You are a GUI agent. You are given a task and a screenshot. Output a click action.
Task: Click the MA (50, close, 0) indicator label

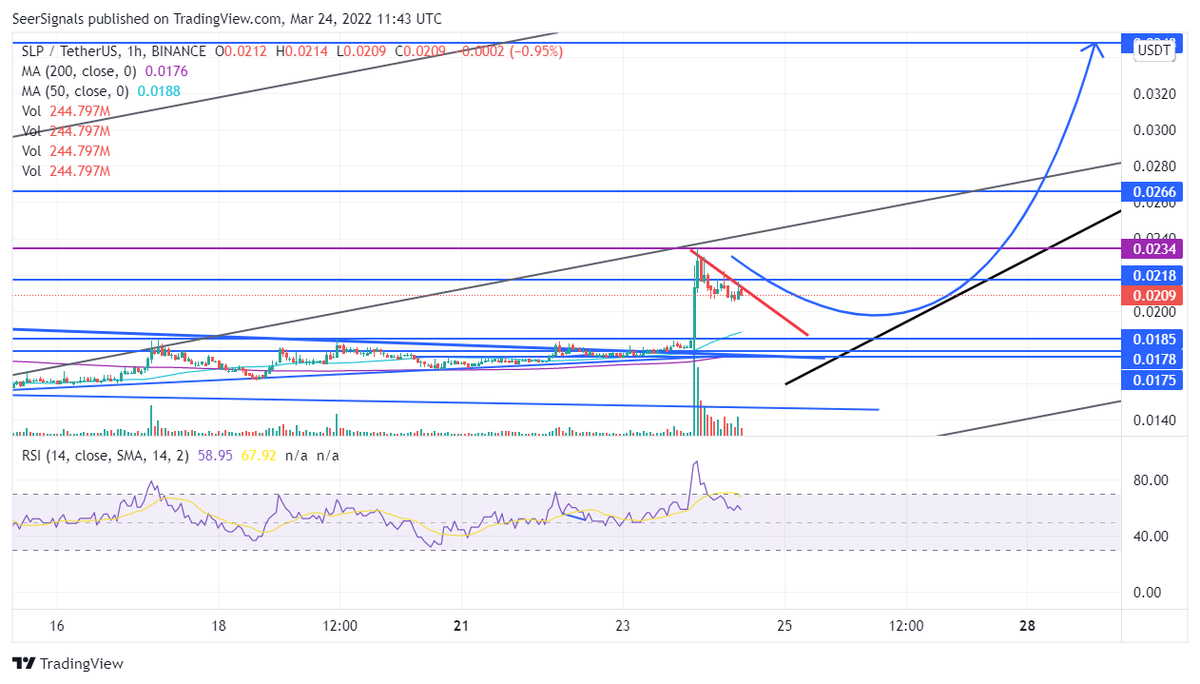pos(75,91)
